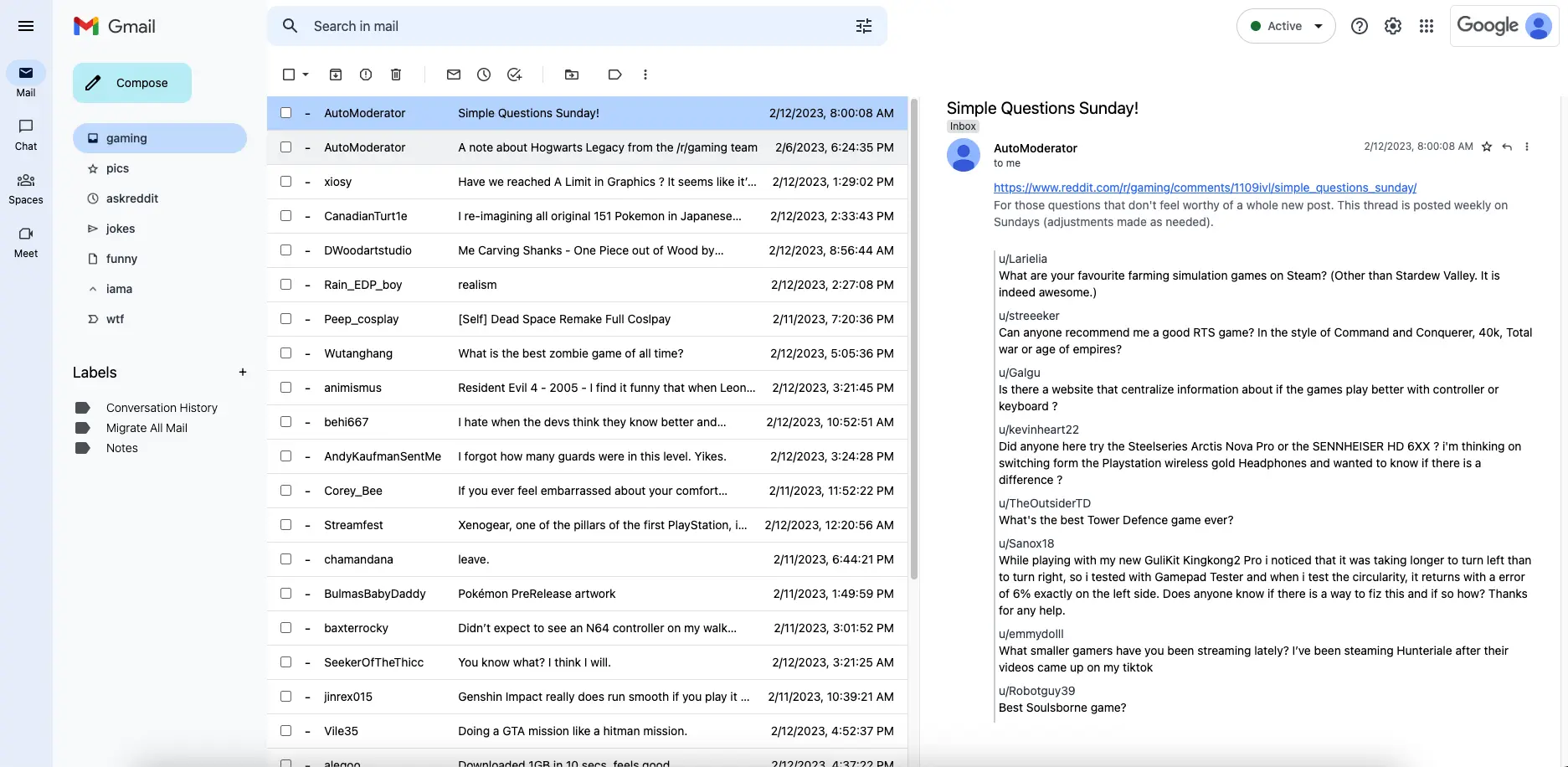Delete the selected conversation
Viewport: 1568px width, 767px height.
(395, 75)
